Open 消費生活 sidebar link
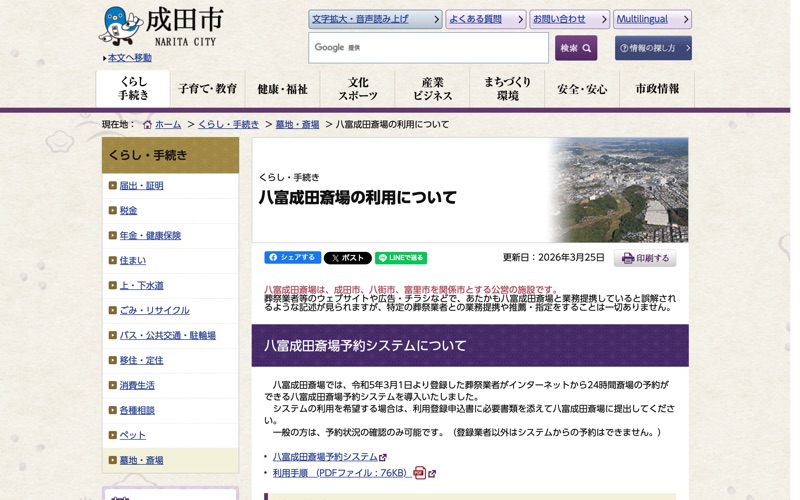Viewport: 800px width, 500px height. (x=137, y=385)
